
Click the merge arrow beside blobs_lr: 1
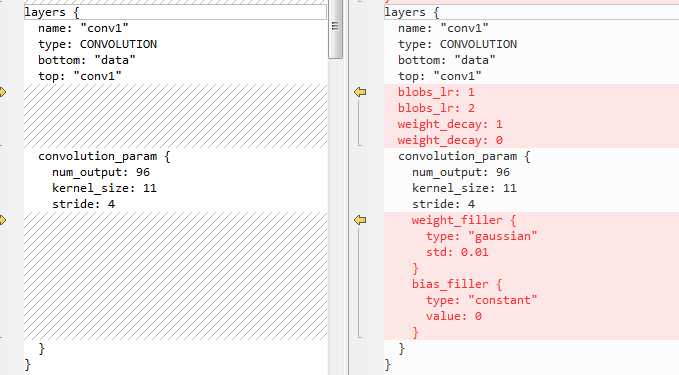[360, 92]
